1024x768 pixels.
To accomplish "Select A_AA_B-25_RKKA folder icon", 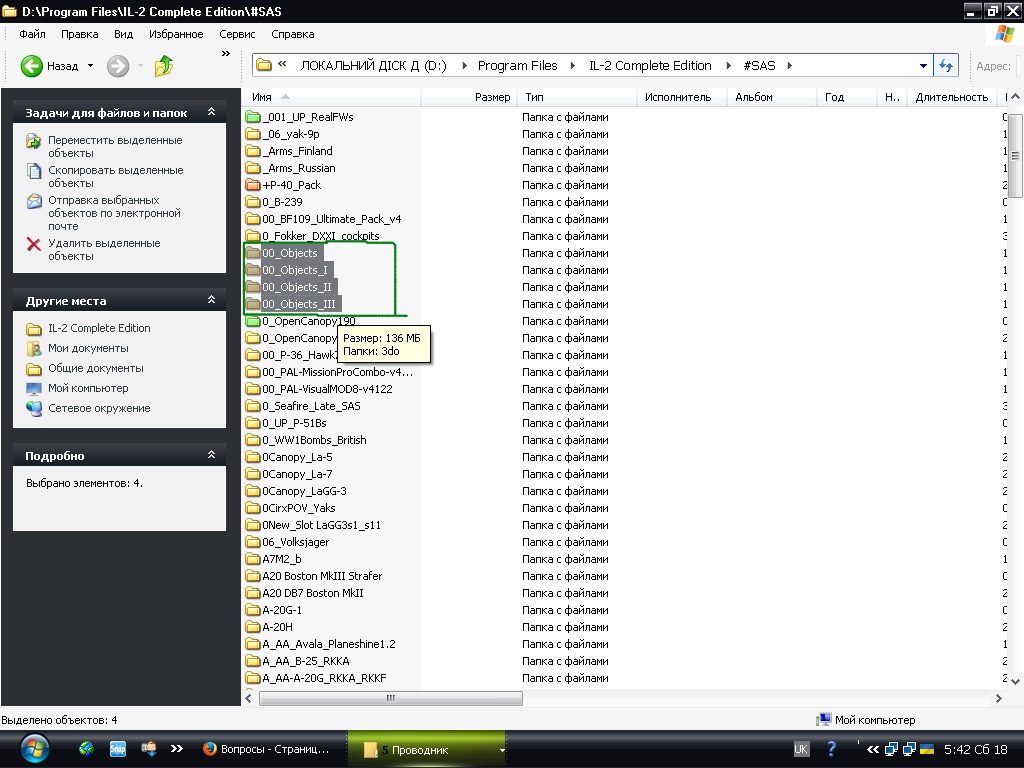I will pos(253,661).
